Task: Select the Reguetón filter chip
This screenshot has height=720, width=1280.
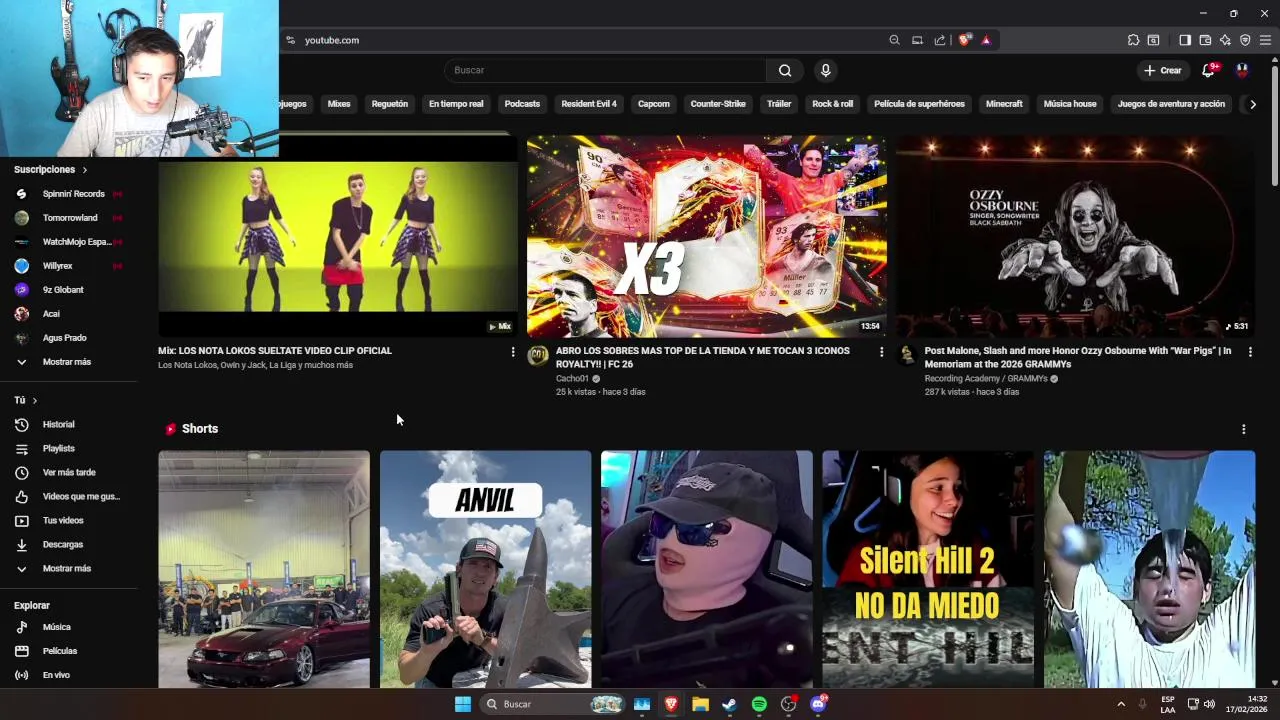Action: point(390,104)
